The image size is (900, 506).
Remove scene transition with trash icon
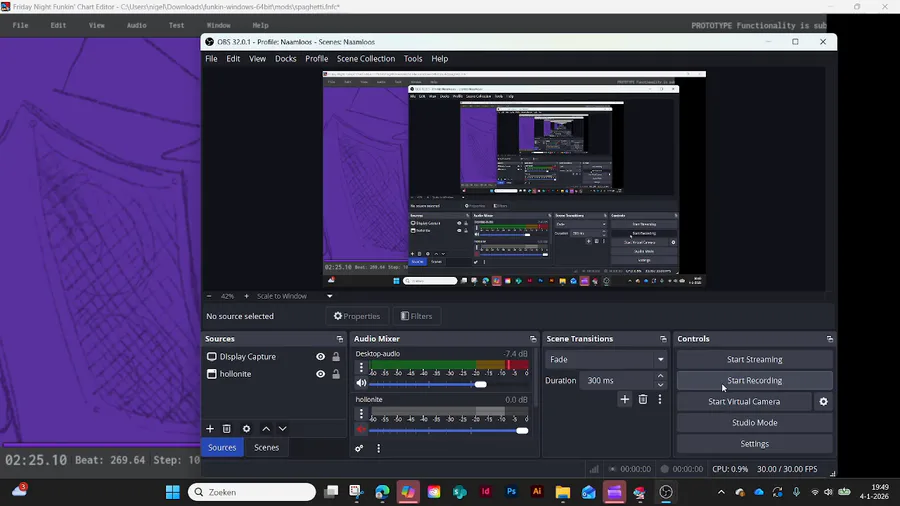643,399
